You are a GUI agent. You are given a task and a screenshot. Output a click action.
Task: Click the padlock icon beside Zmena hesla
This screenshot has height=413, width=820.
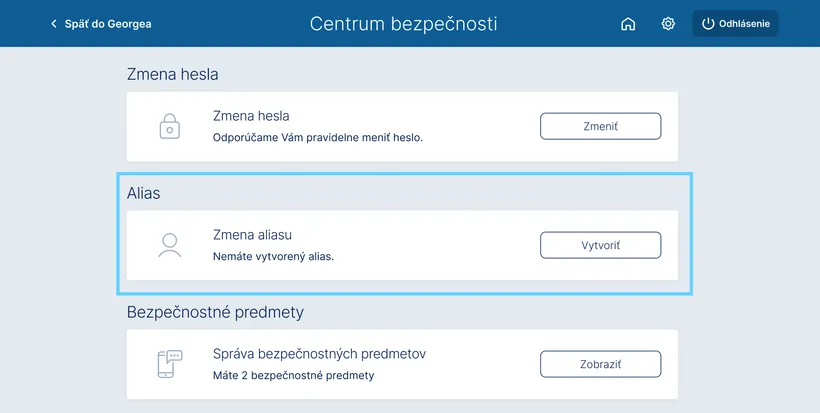pos(170,126)
